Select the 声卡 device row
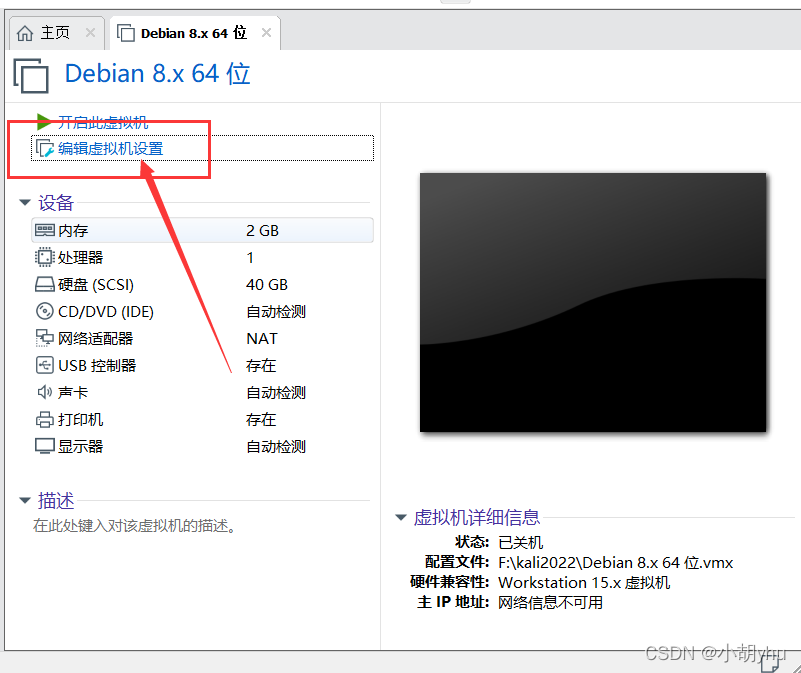Viewport: 801px width, 673px height. coord(203,392)
